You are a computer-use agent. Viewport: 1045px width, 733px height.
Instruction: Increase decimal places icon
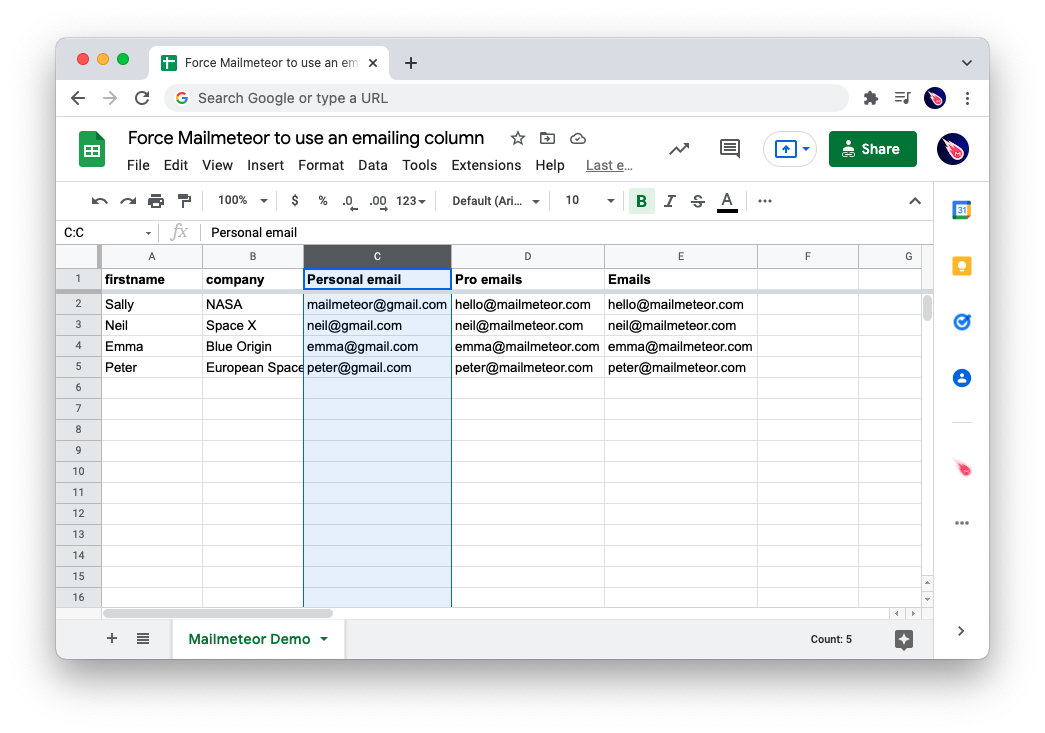coord(378,202)
